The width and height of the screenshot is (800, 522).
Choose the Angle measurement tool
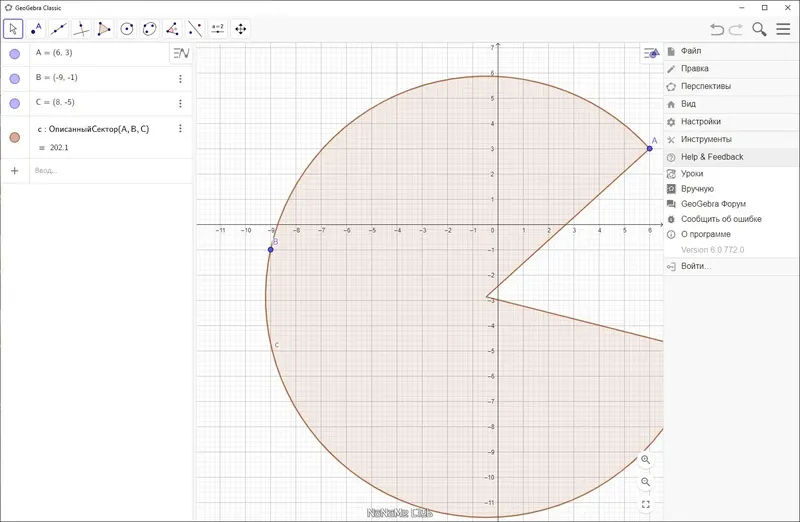(x=172, y=29)
